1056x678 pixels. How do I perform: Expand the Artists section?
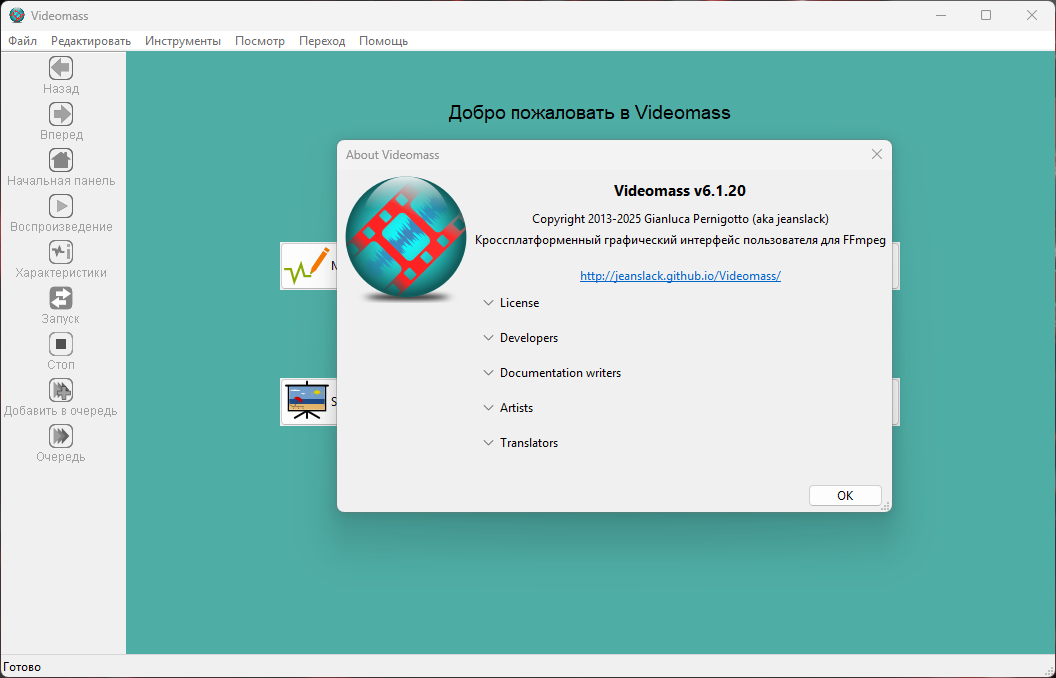[508, 408]
